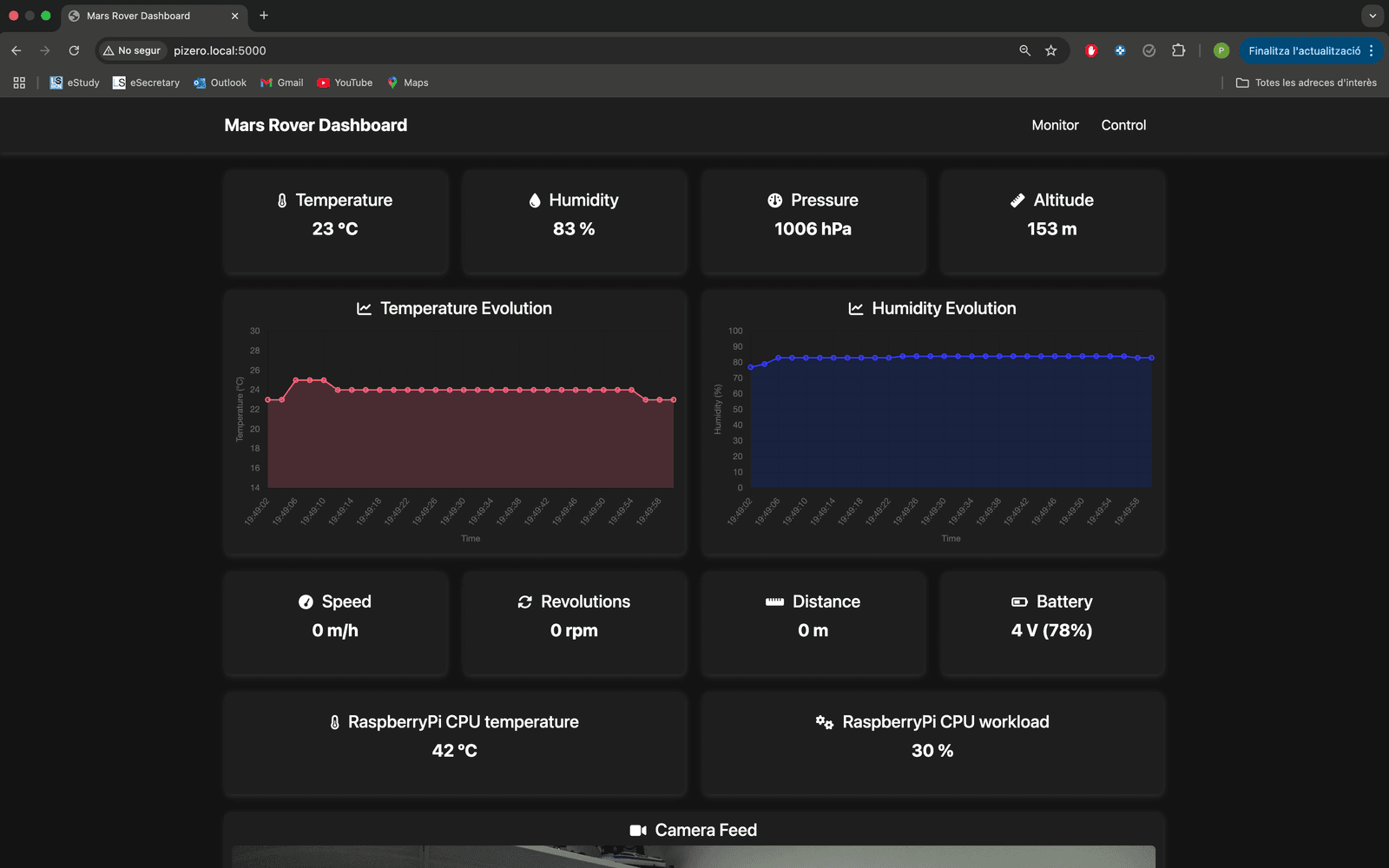Screen dimensions: 1389x868
Task: Open the Gmail bookmark
Action: 281,82
